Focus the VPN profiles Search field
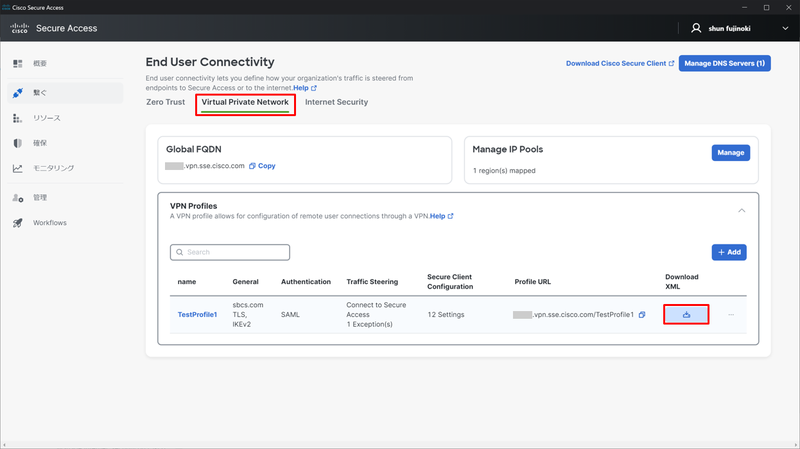This screenshot has height=449, width=800. pos(230,252)
